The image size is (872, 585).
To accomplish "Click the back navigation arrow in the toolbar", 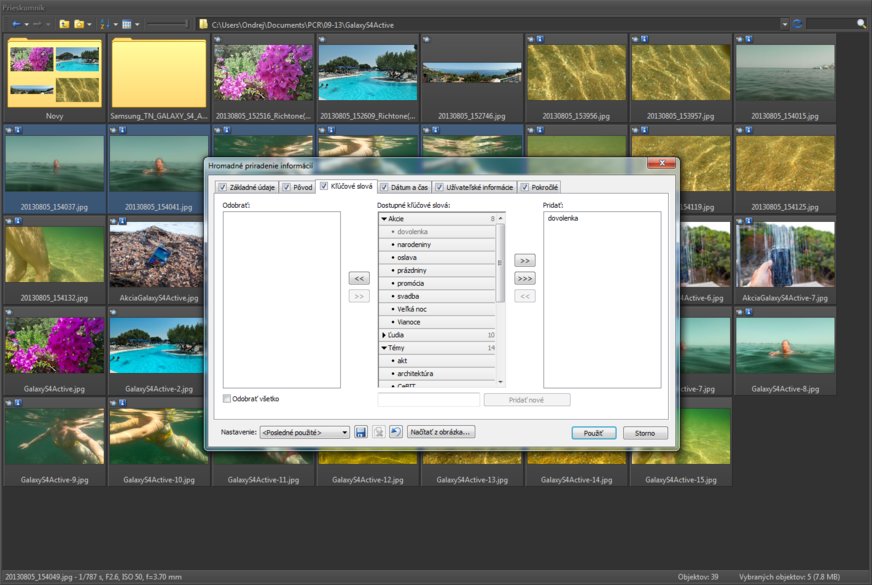I will pyautogui.click(x=15, y=23).
